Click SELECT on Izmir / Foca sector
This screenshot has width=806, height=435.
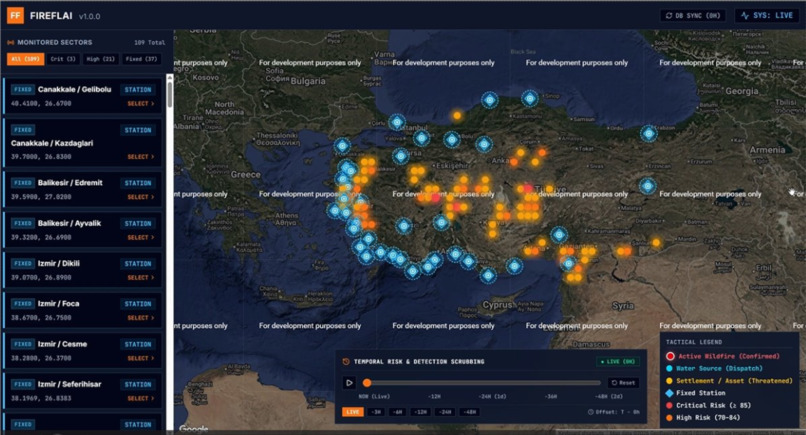141,318
